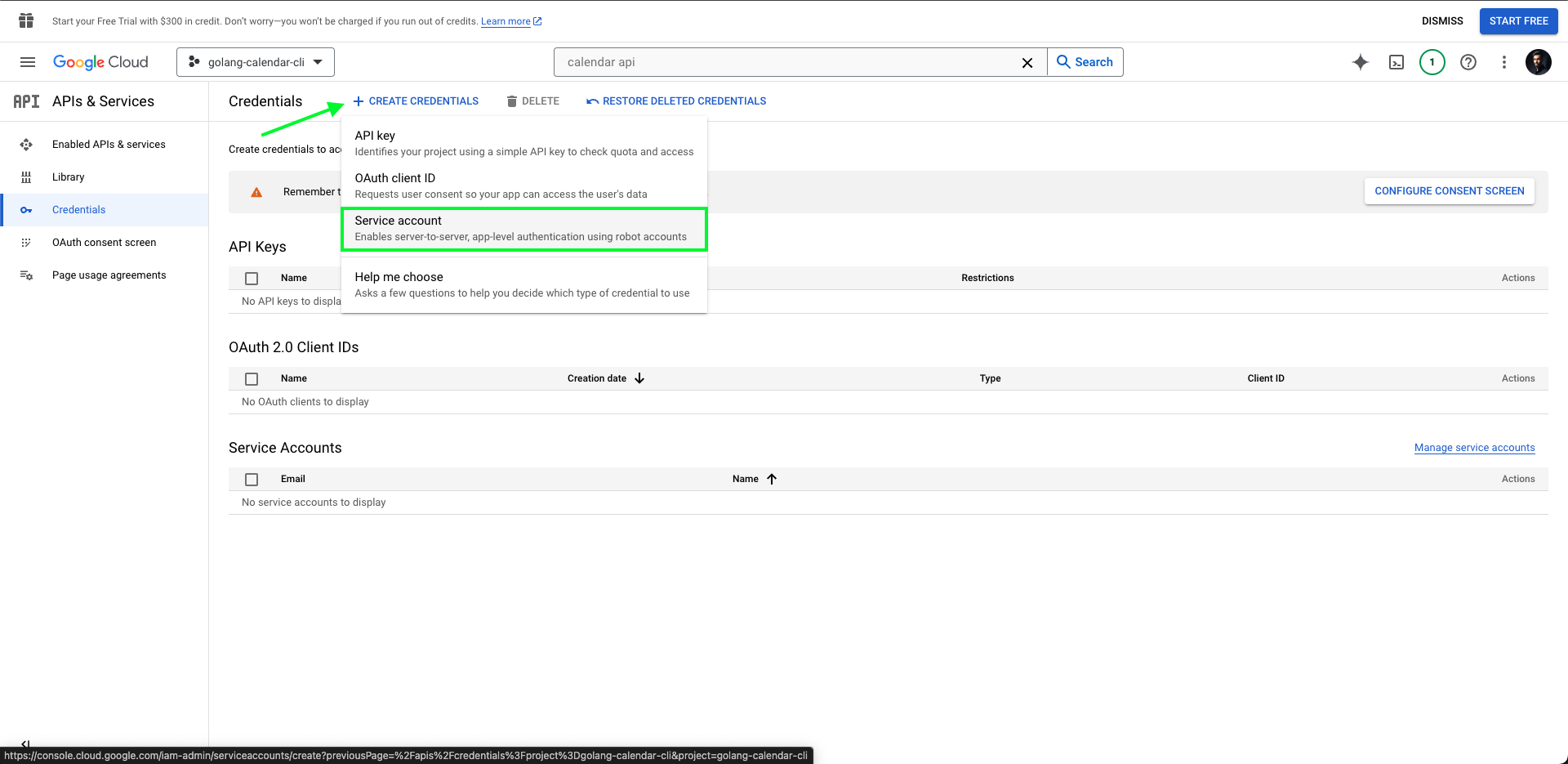Click the Service Accounts section heading
This screenshot has height=764, width=1568.
(285, 448)
